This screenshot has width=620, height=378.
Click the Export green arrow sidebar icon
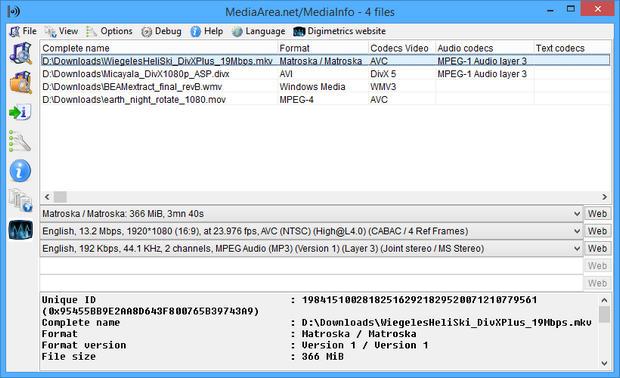(x=20, y=112)
